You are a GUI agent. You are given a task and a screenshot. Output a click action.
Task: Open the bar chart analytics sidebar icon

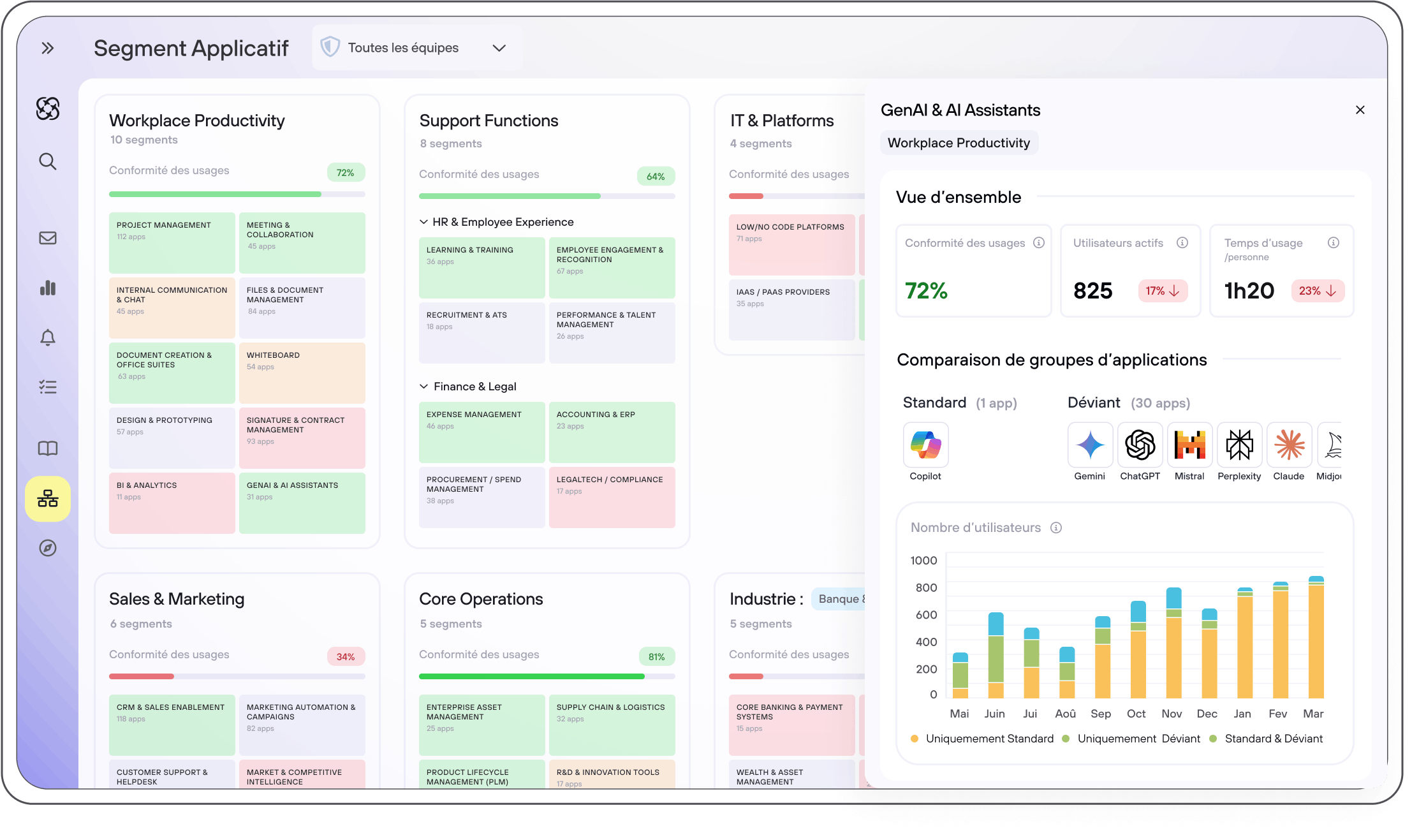coord(47,288)
